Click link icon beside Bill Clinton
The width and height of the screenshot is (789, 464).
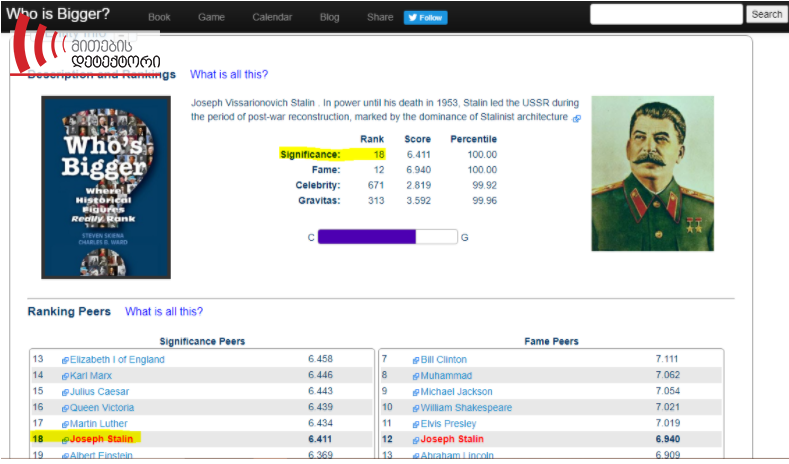[x=416, y=361]
